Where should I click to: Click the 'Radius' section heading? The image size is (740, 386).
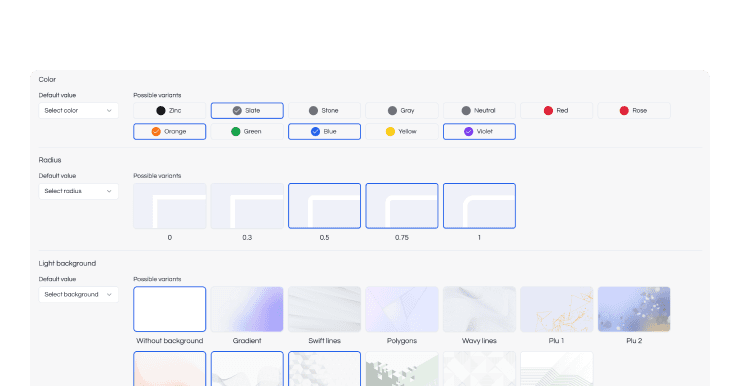click(50, 160)
